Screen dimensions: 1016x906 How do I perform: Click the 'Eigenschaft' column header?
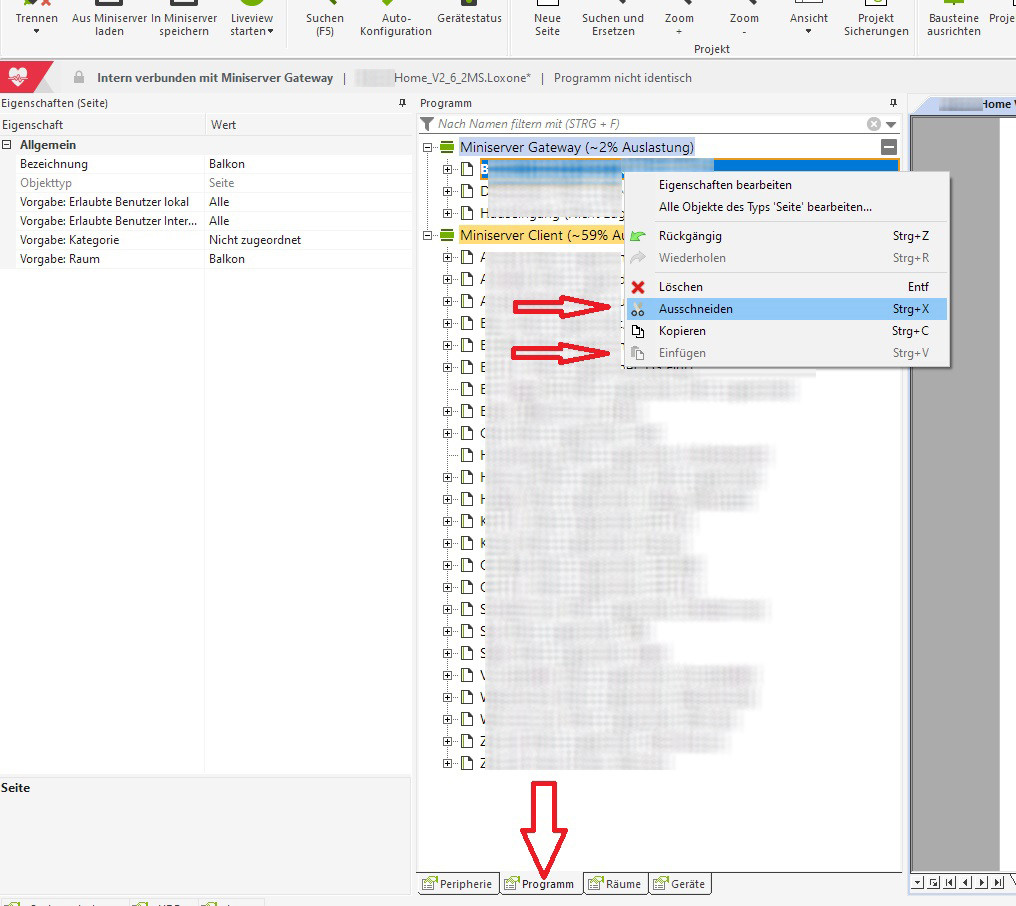(102, 125)
